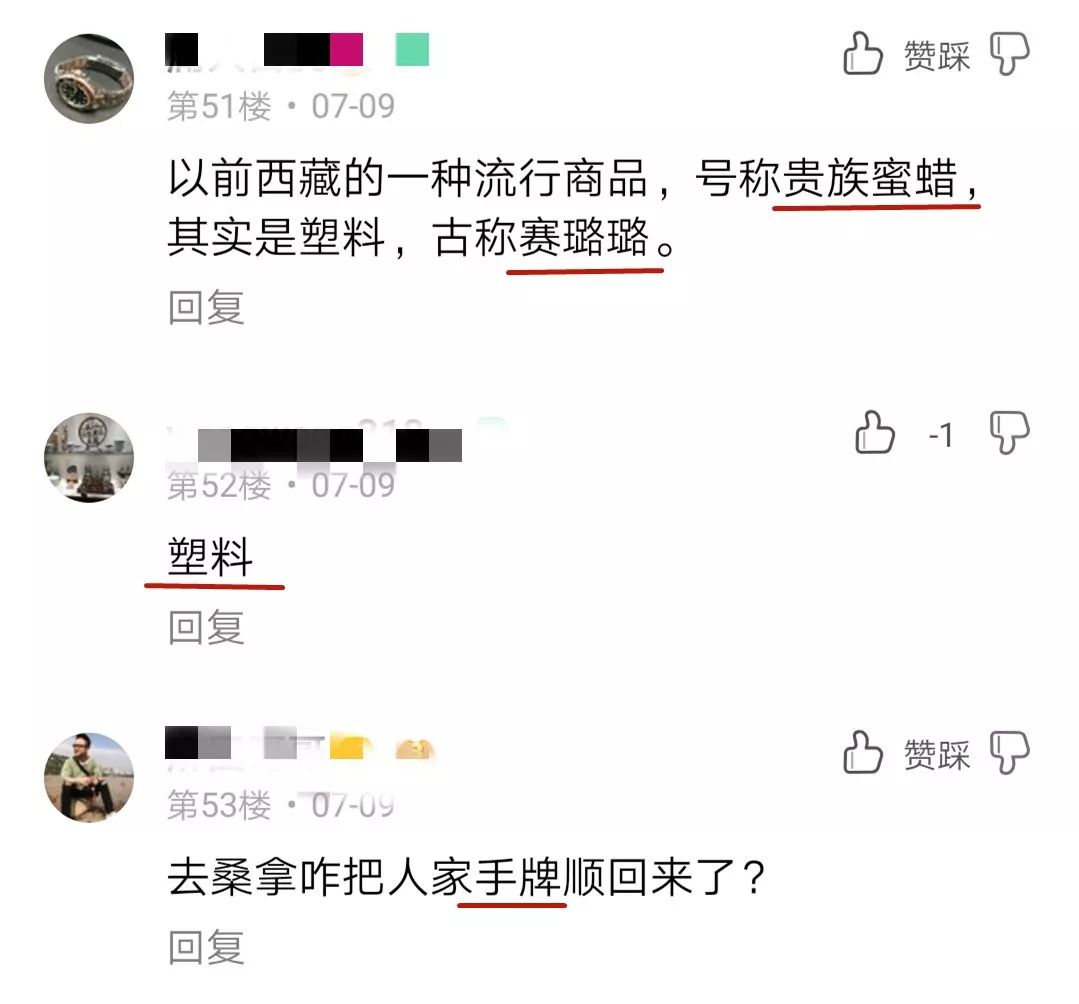Select the 赞踩 label on 第53楼
Image resolution: width=1079 pixels, height=1004 pixels.
(x=937, y=754)
